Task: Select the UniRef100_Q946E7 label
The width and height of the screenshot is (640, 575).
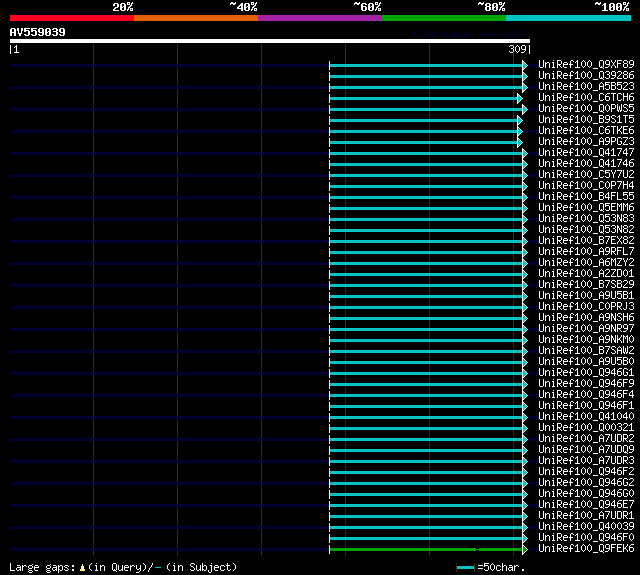Action: coord(586,505)
